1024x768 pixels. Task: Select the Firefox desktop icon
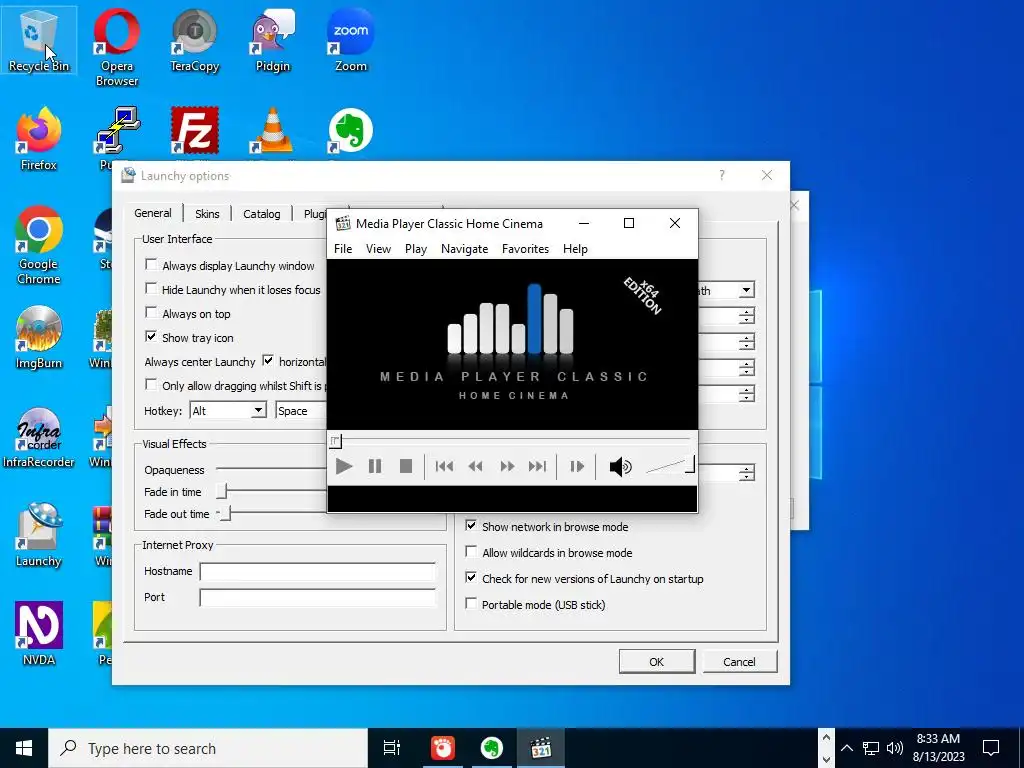39,139
